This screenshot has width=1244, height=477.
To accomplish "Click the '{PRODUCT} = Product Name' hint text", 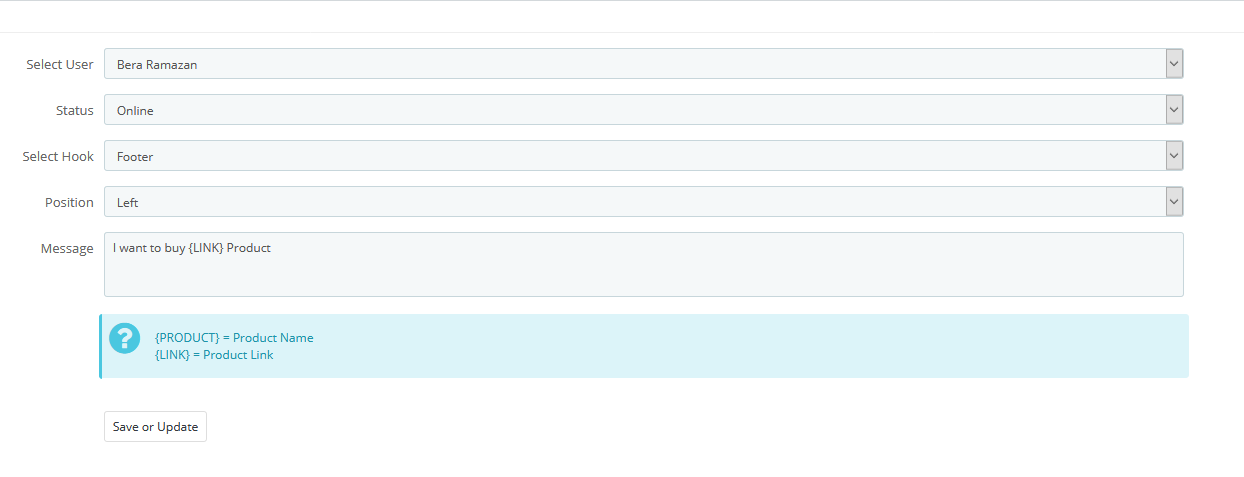I will pos(235,338).
